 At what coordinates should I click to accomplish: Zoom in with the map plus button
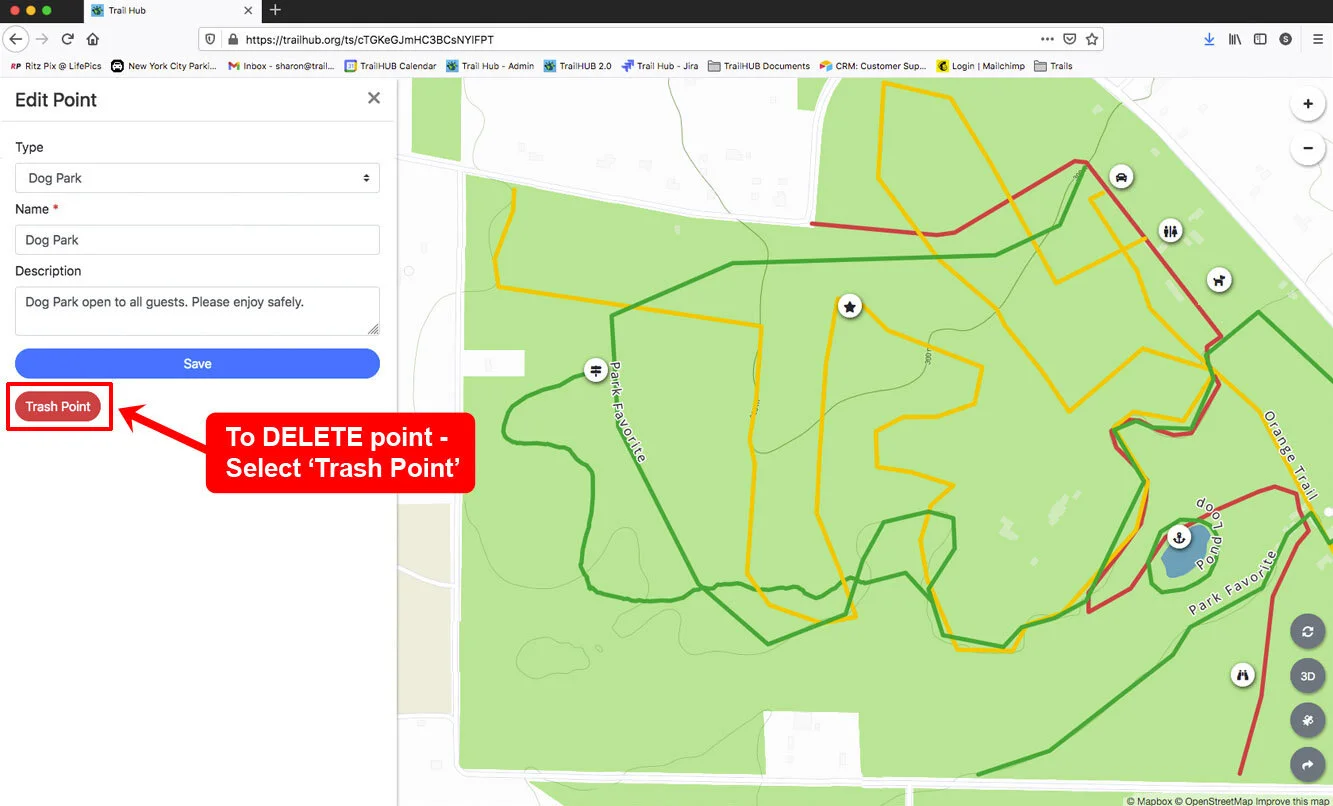(1307, 104)
